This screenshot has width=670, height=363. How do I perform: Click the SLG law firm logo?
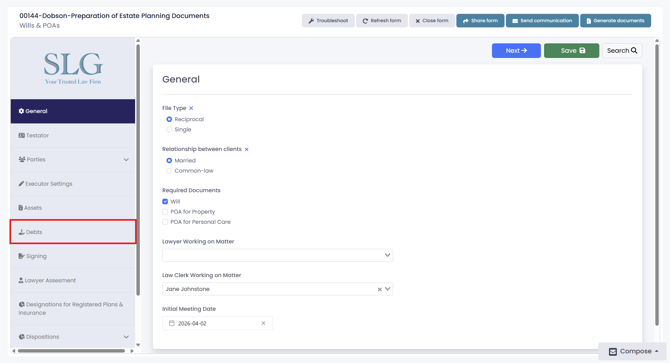point(73,68)
